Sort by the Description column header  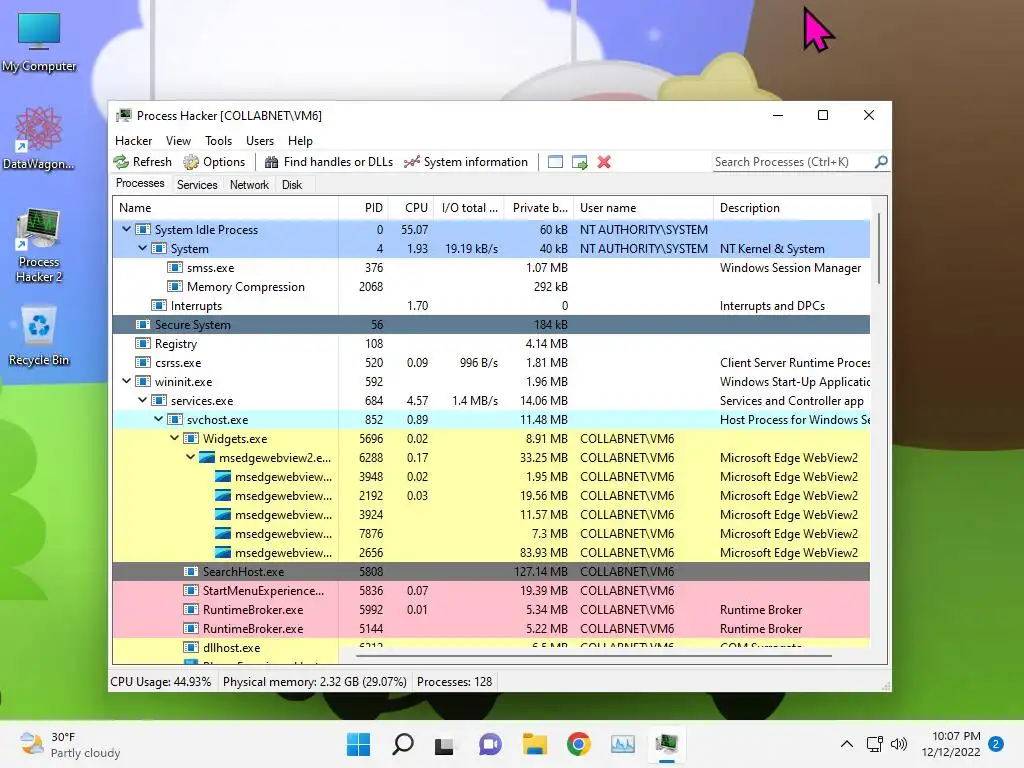point(792,208)
